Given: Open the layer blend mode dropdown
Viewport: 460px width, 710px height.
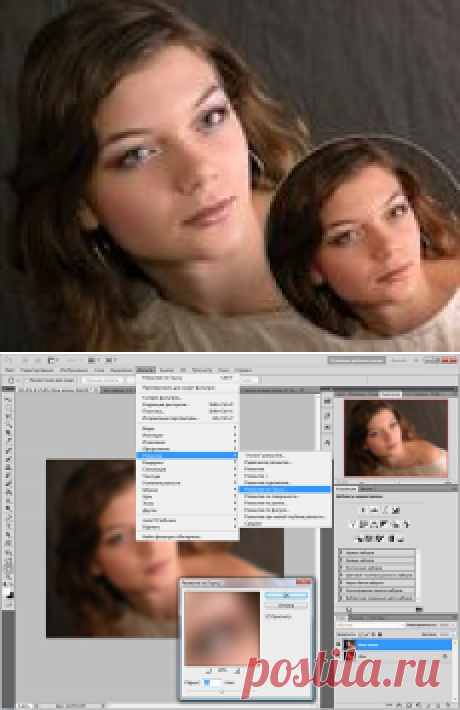Looking at the screenshot, I should [x=369, y=625].
